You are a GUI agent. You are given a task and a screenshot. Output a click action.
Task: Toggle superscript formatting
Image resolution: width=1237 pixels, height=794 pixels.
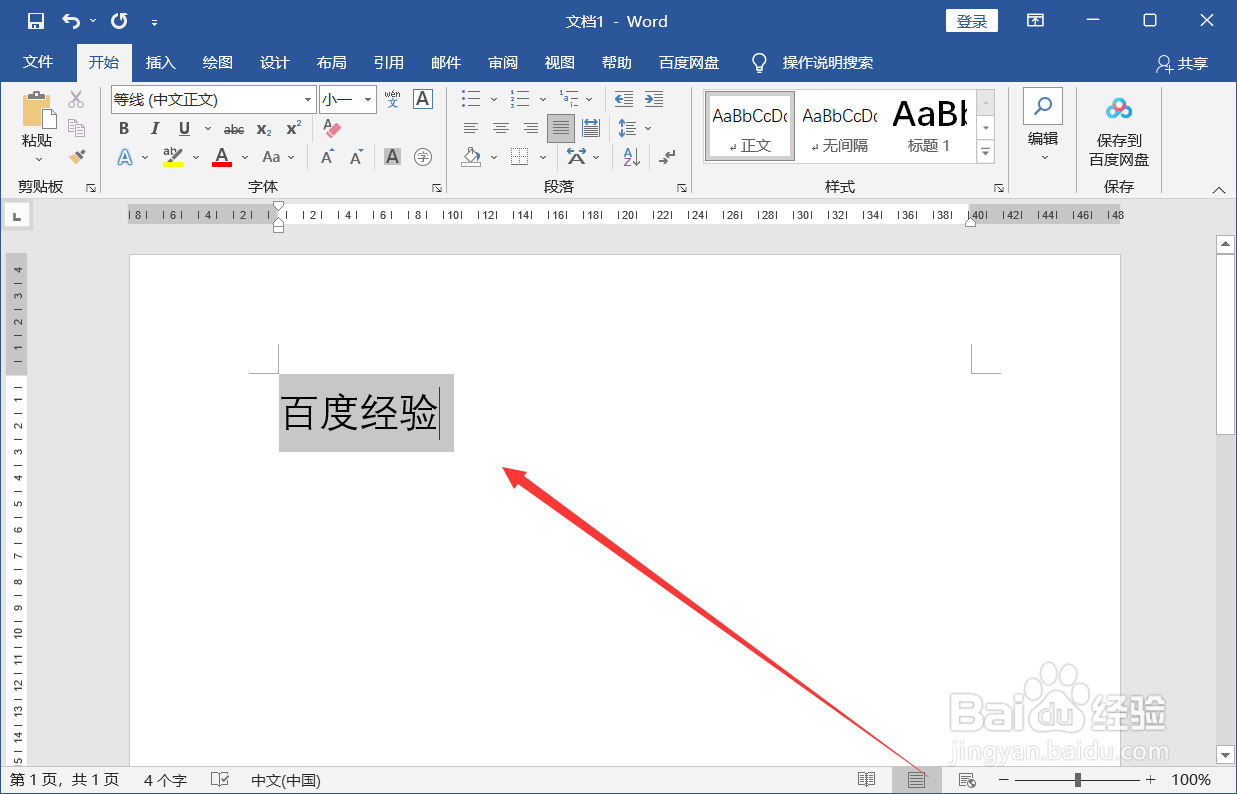pos(293,128)
